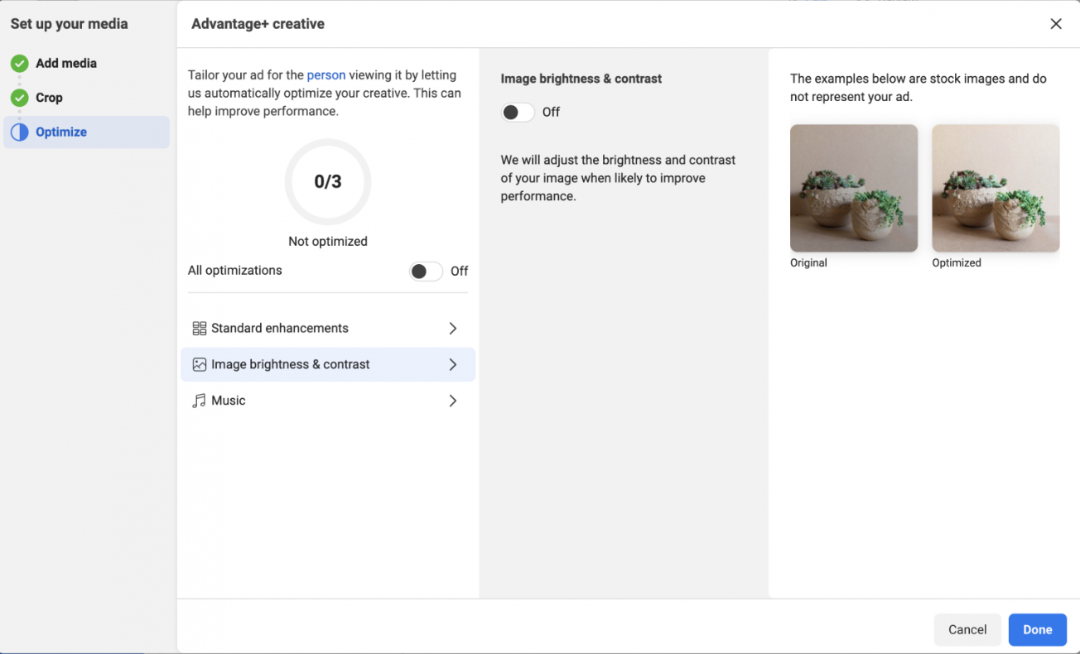This screenshot has width=1080, height=654.
Task: Expand the Standard enhancements chevron
Action: coord(453,327)
